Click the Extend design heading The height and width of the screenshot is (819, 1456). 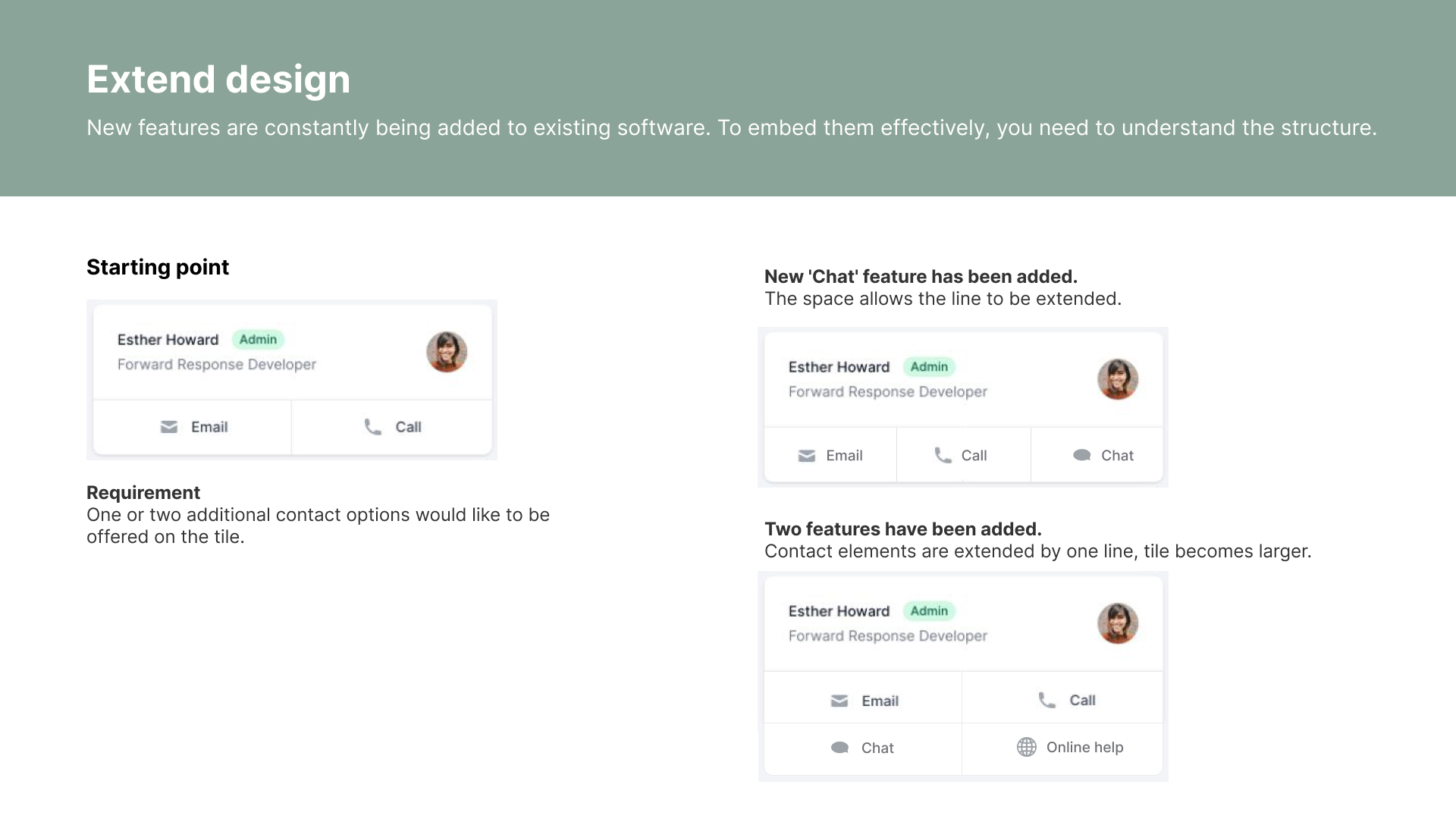point(218,79)
